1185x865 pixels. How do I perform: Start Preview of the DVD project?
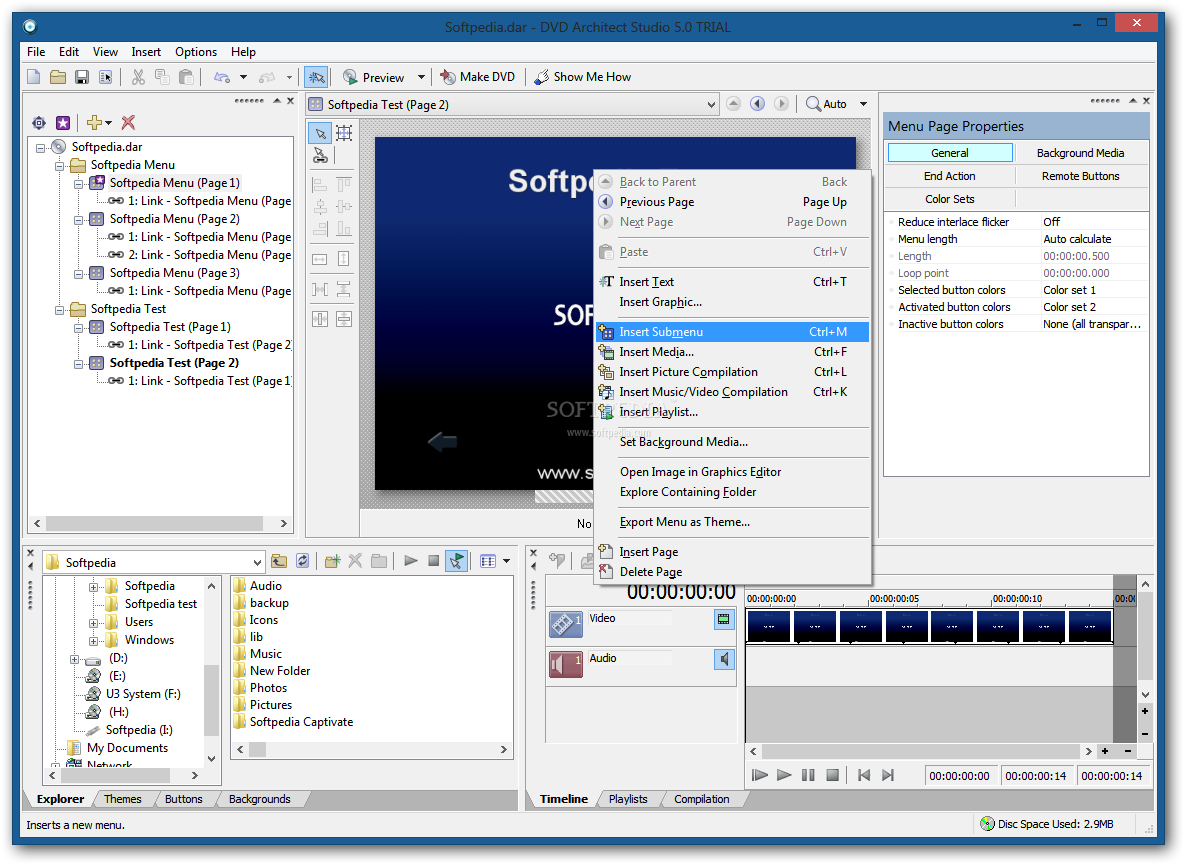pyautogui.click(x=374, y=77)
